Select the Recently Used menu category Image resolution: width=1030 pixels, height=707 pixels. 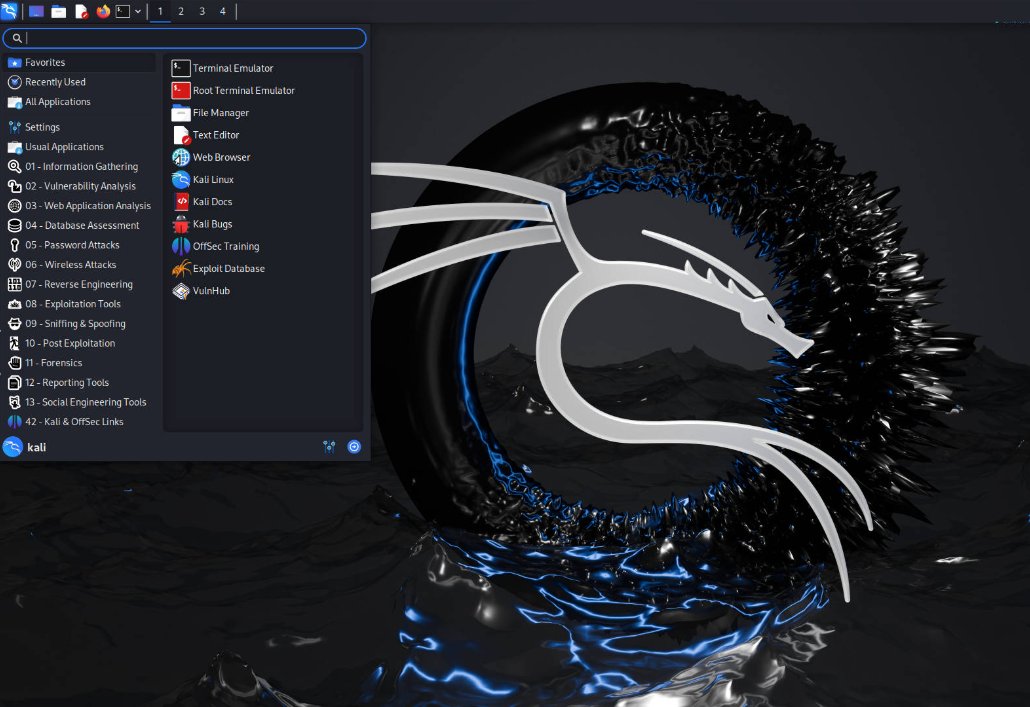click(x=55, y=82)
